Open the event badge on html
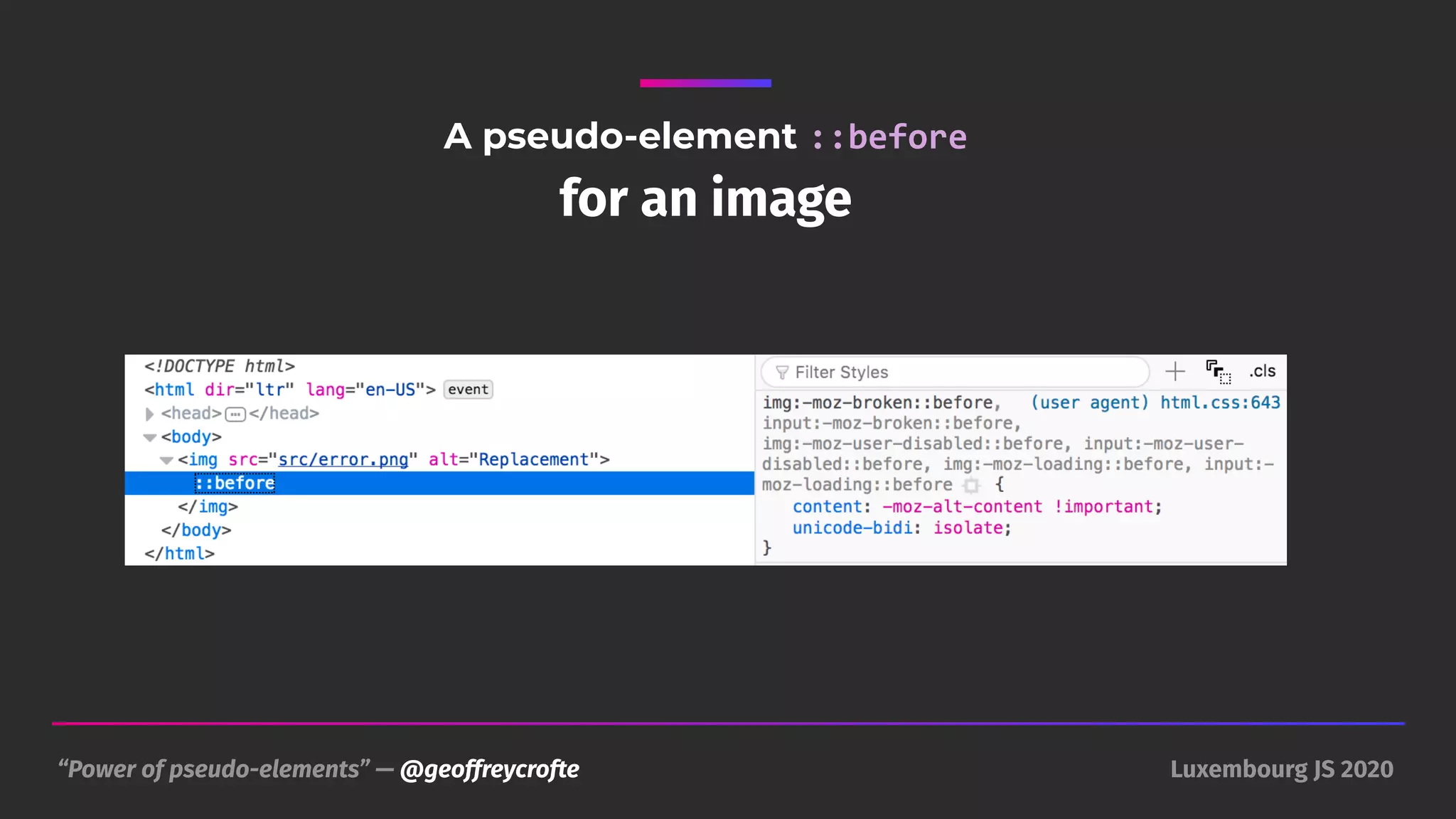Image resolution: width=1456 pixels, height=819 pixels. tap(468, 390)
